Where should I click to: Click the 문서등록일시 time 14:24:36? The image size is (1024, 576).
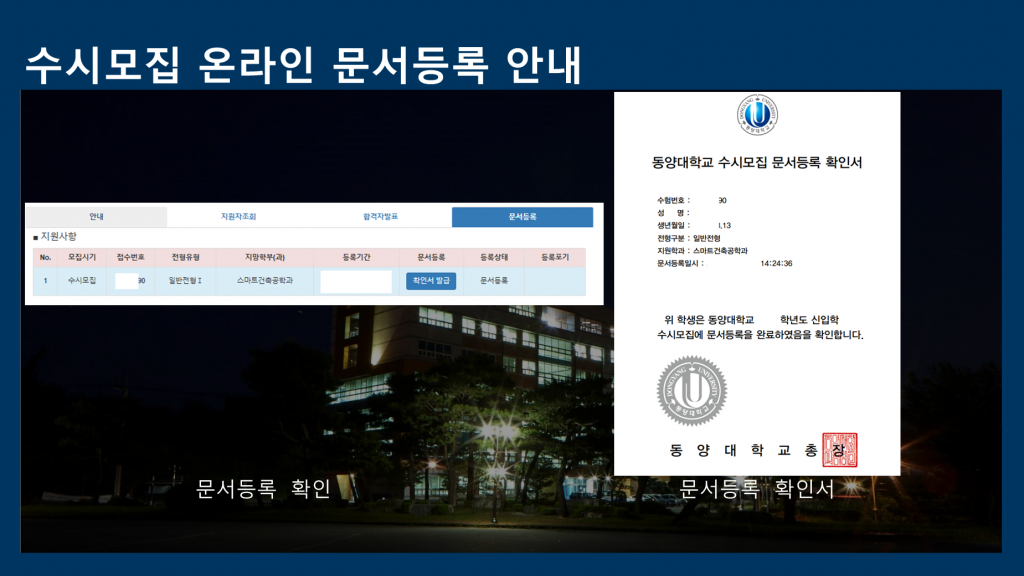[776, 264]
